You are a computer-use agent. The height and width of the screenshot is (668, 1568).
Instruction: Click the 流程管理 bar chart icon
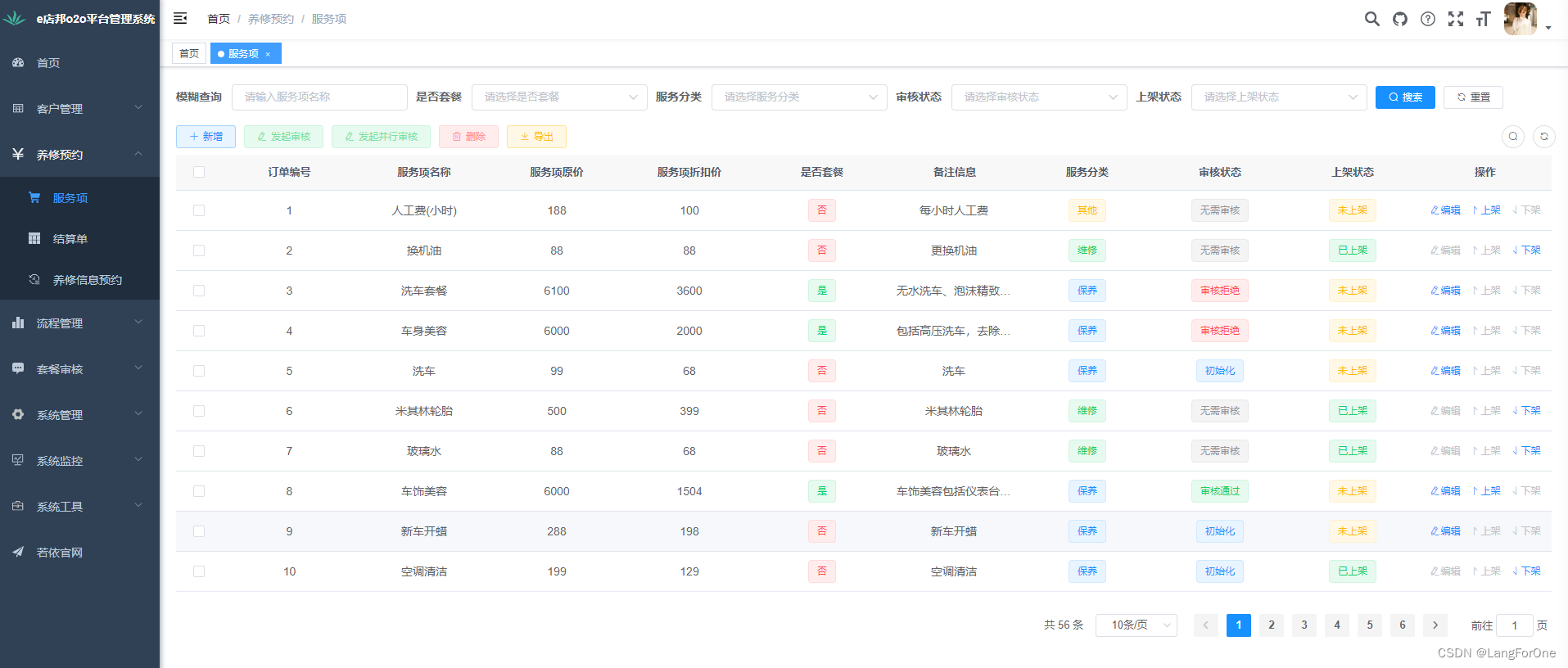18,323
